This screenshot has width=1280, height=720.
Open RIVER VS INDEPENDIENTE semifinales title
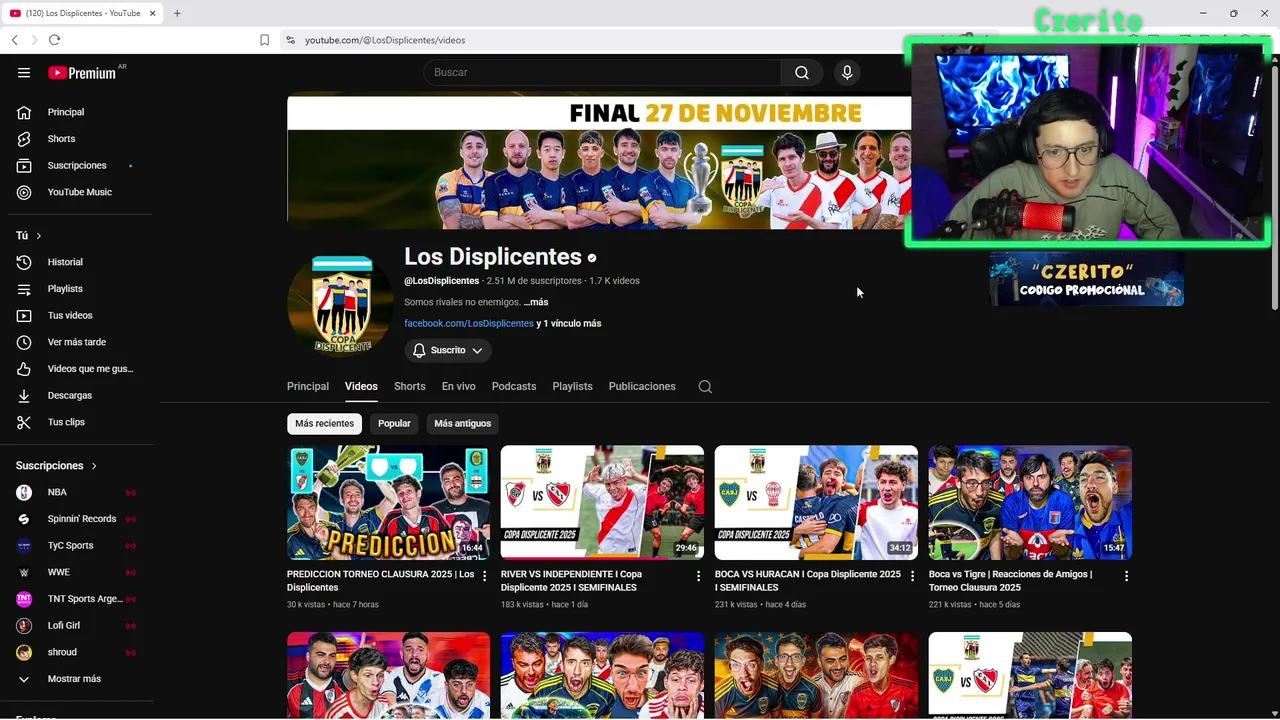pyautogui.click(x=572, y=581)
